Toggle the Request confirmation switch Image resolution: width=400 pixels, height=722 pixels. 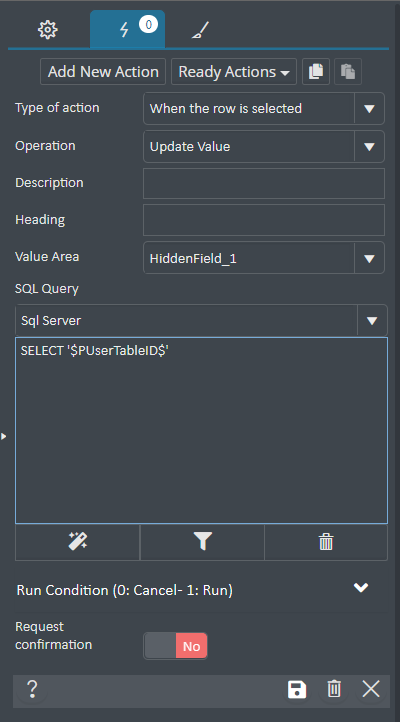point(175,646)
